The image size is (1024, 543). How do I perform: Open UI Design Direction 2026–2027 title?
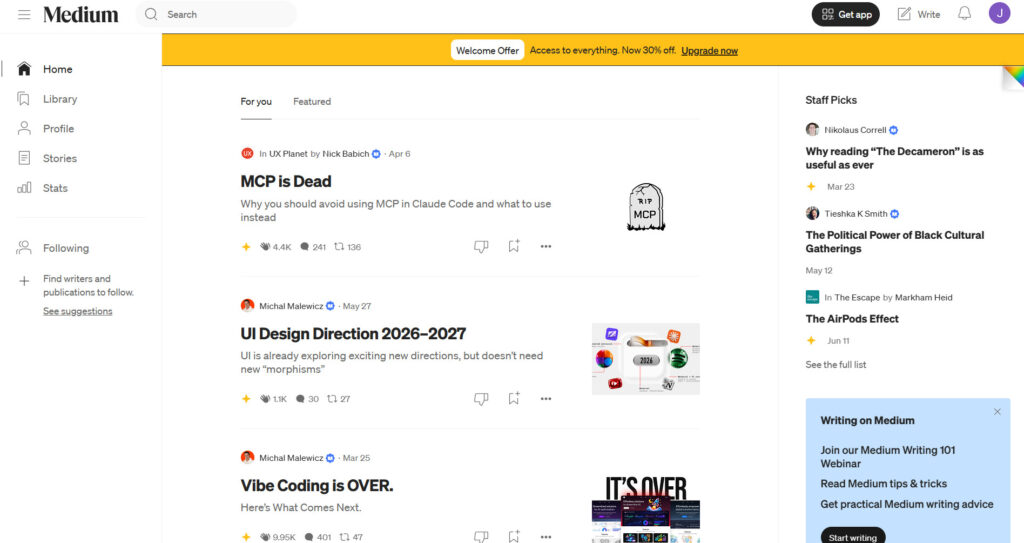[x=353, y=334]
